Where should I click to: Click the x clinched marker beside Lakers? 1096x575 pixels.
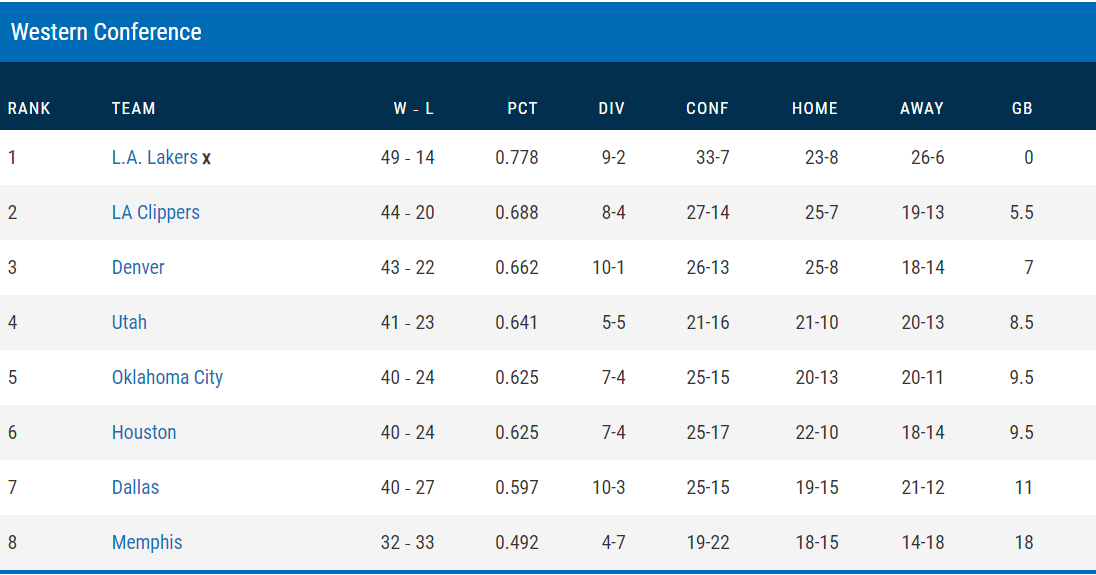pos(207,158)
